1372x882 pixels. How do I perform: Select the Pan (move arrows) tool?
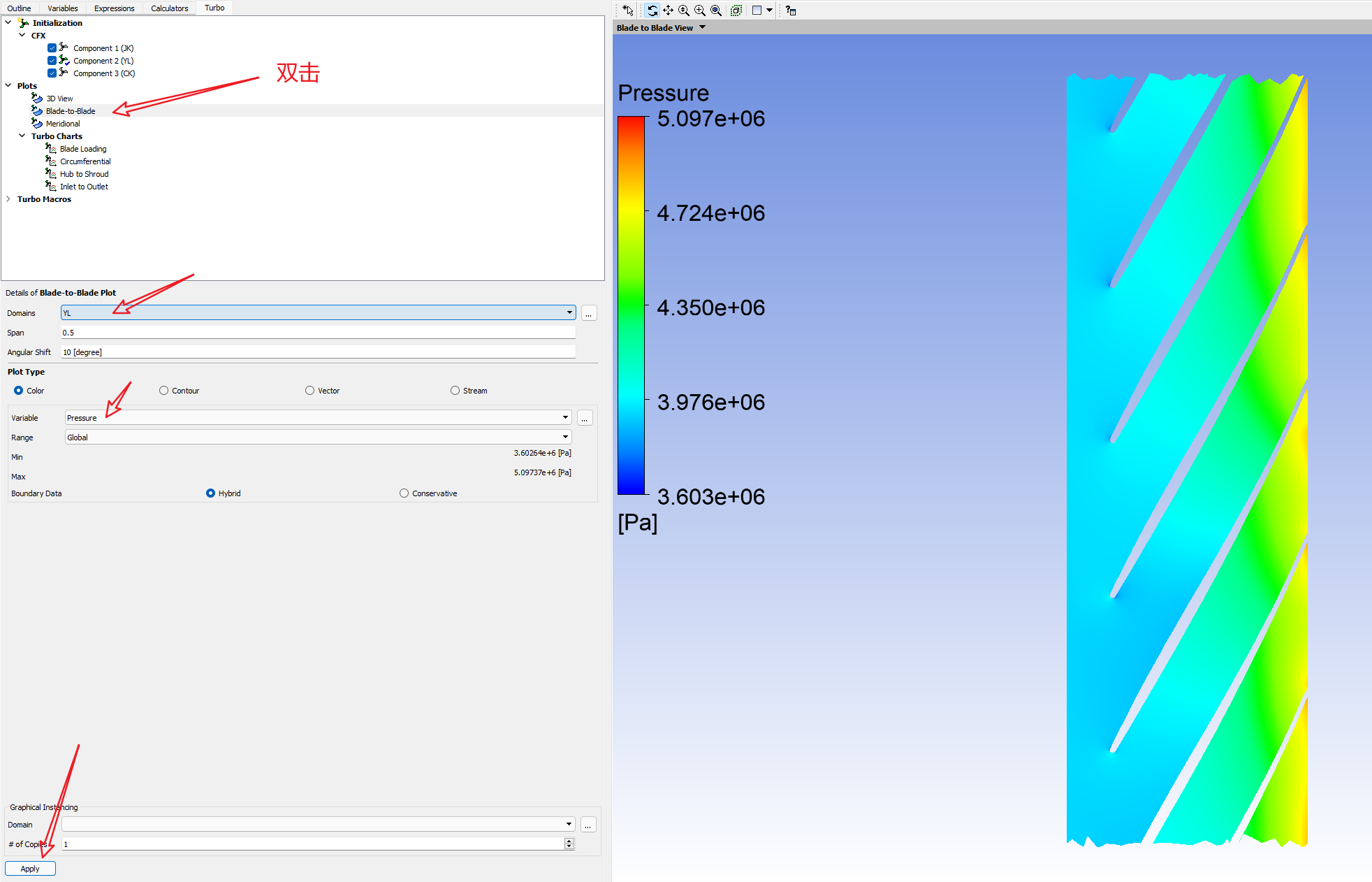point(668,10)
